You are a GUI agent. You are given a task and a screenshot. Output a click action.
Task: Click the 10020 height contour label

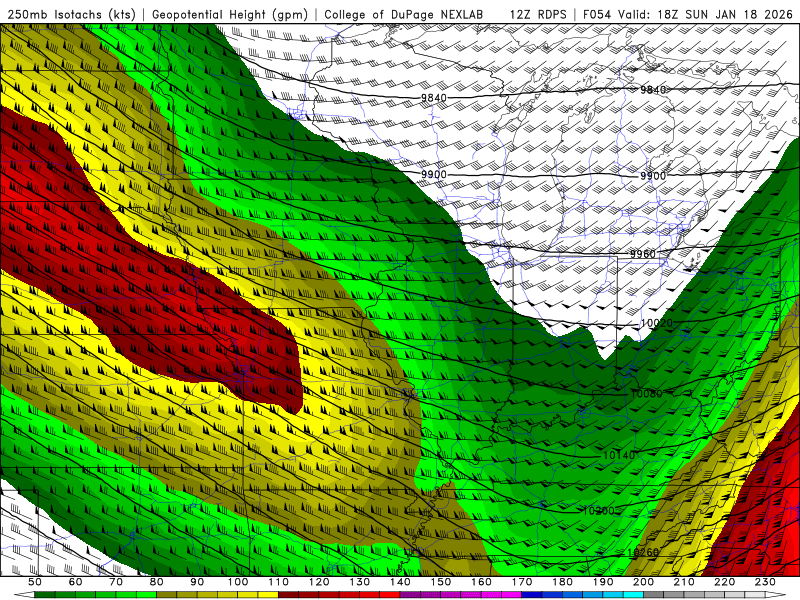pos(657,323)
